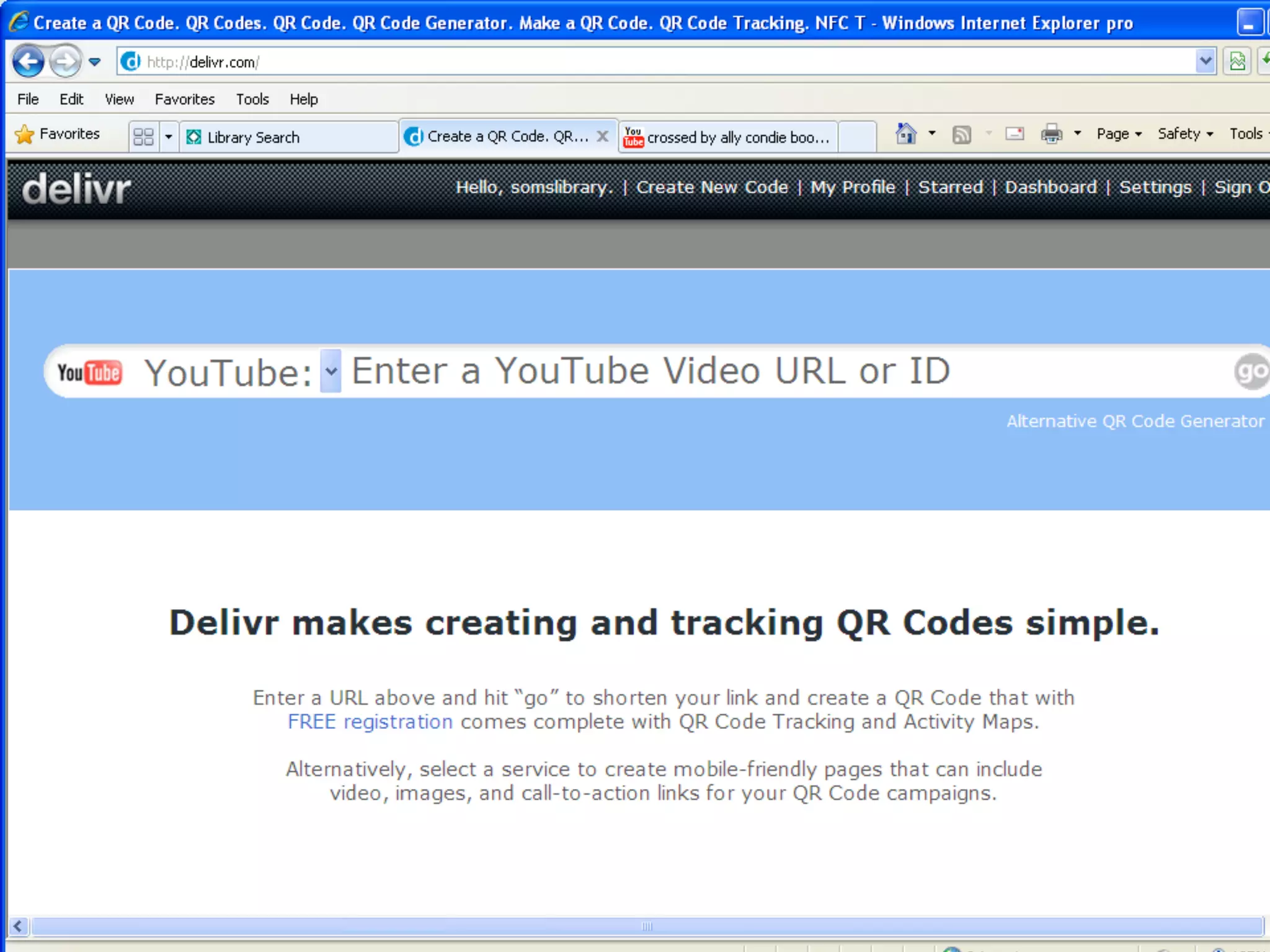Click the Home house icon
1270x952 pixels.
point(906,134)
